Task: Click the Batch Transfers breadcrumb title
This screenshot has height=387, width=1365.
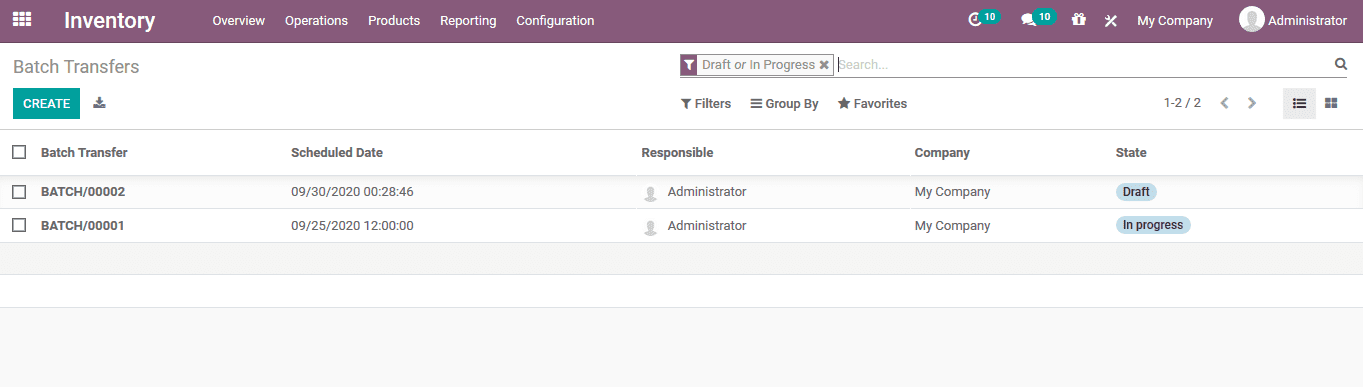Action: [x=76, y=67]
